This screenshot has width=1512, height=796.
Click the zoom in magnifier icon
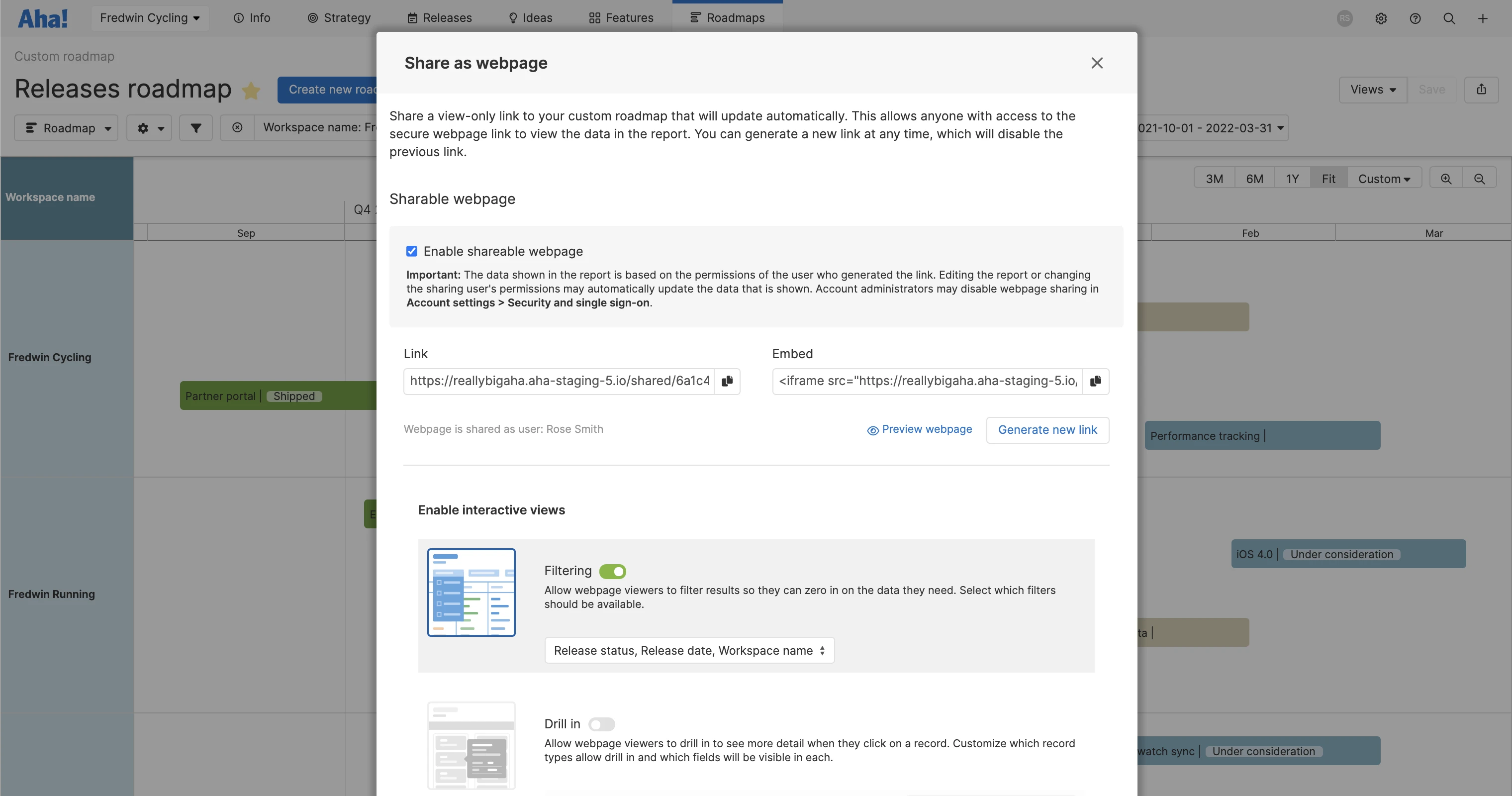(x=1446, y=179)
